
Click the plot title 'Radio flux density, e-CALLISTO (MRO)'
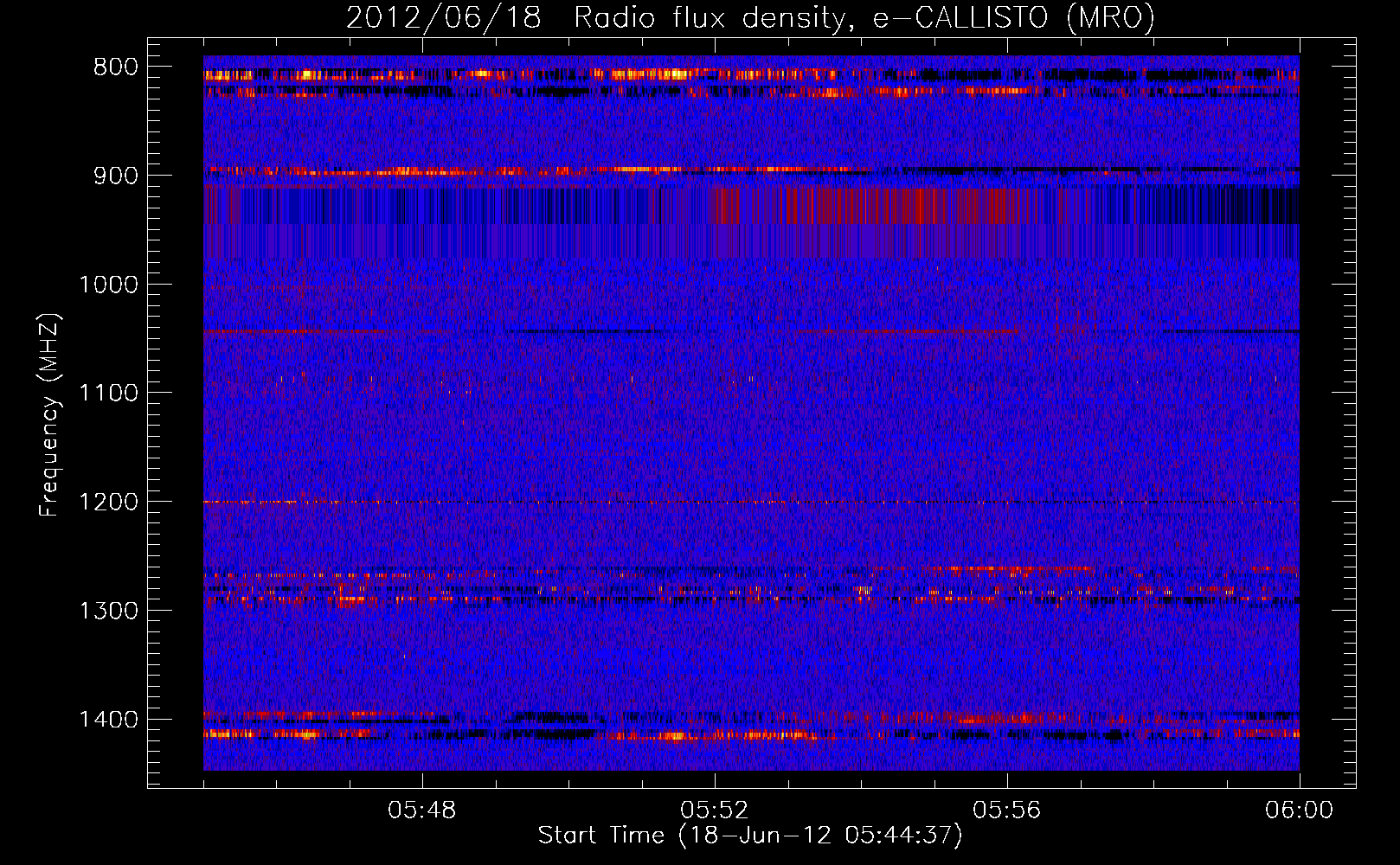[864, 18]
